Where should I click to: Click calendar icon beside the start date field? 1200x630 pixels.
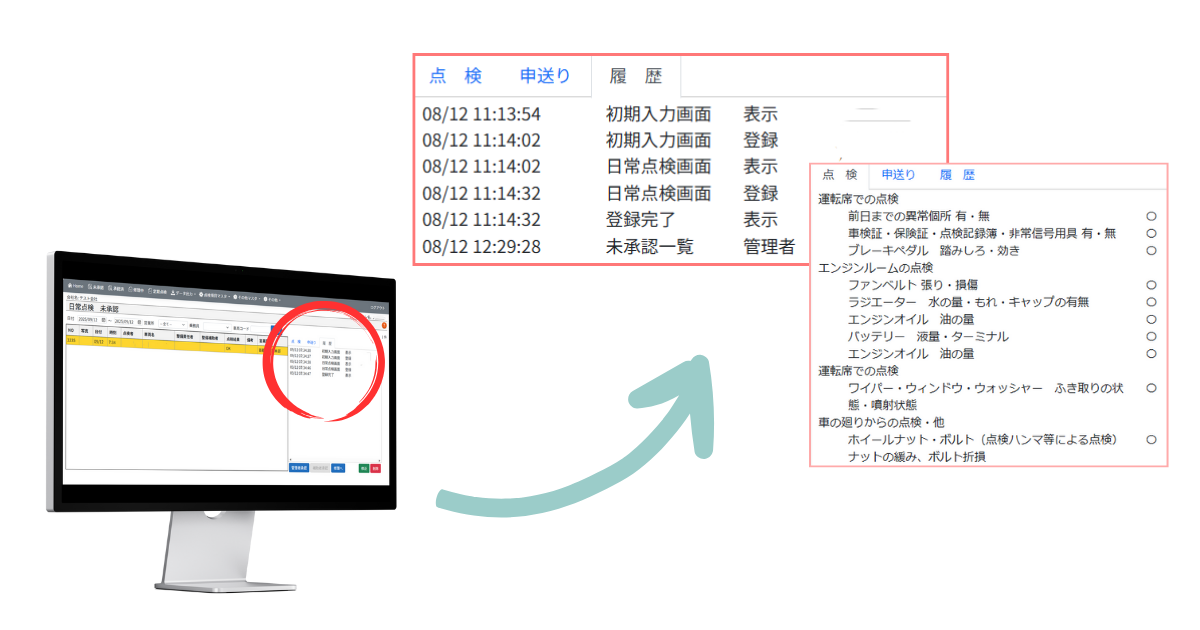[x=104, y=320]
